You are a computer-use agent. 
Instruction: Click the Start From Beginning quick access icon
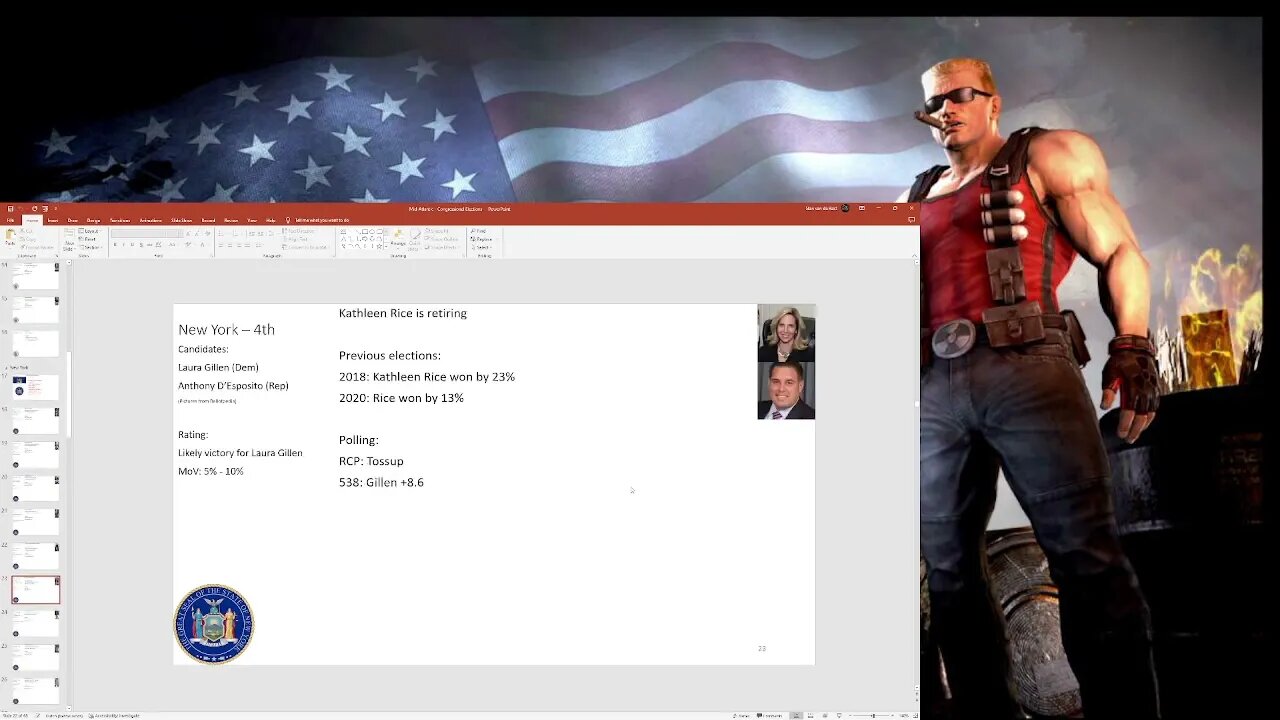[45, 208]
